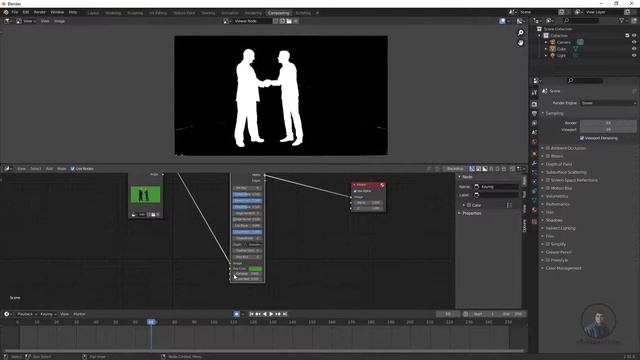Image resolution: width=640 pixels, height=360 pixels.
Task: Click the pan hand icon in the image viewer
Action: coord(520,43)
